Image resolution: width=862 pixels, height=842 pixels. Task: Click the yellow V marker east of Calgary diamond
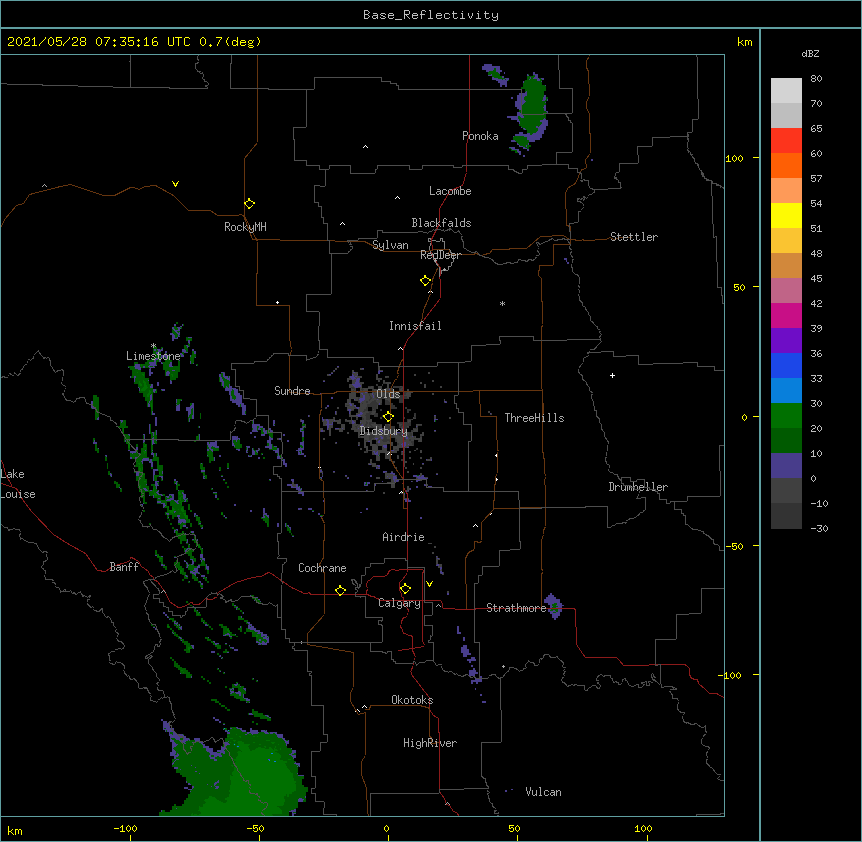pyautogui.click(x=429, y=584)
